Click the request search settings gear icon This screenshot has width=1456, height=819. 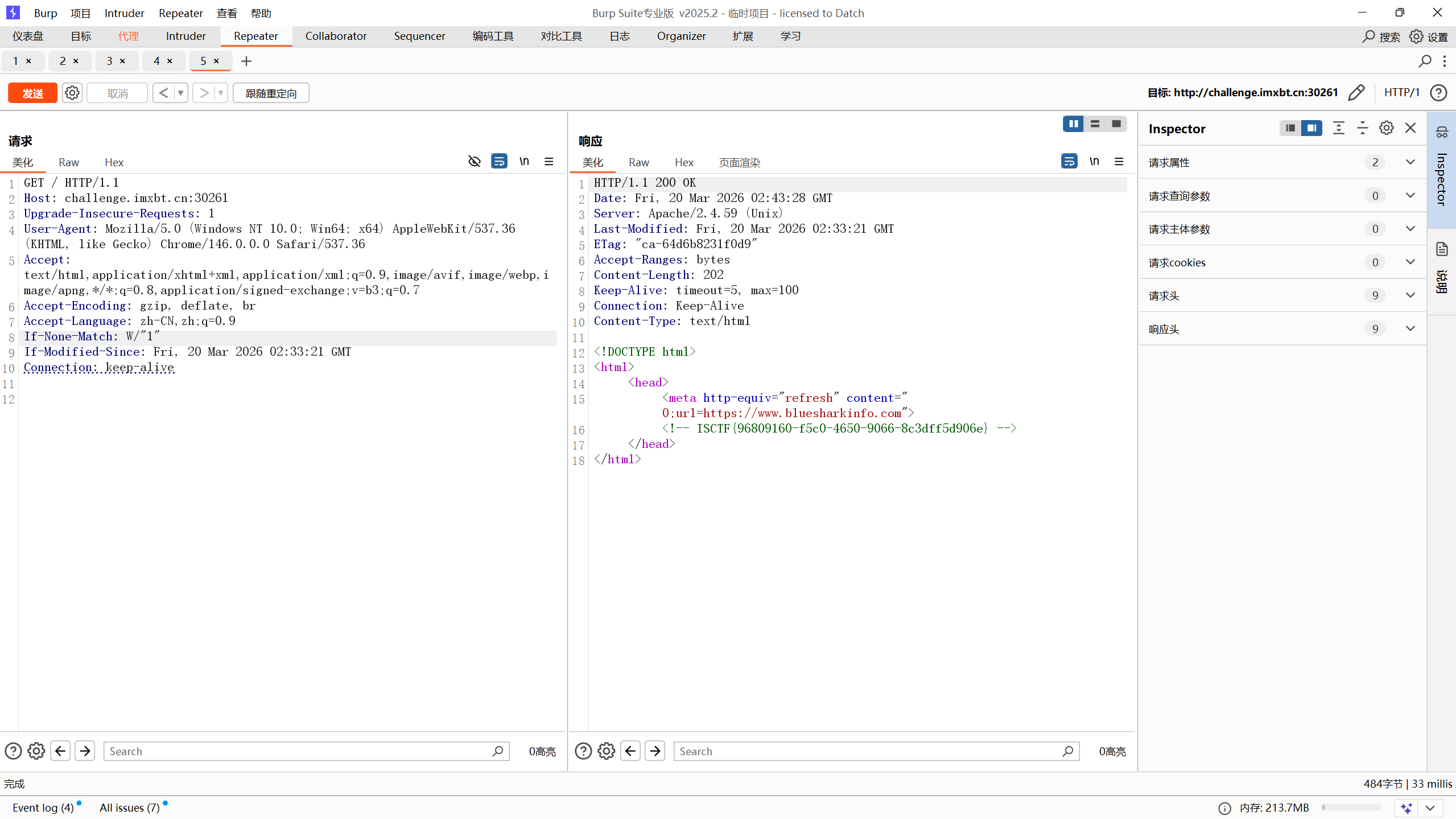(36, 751)
